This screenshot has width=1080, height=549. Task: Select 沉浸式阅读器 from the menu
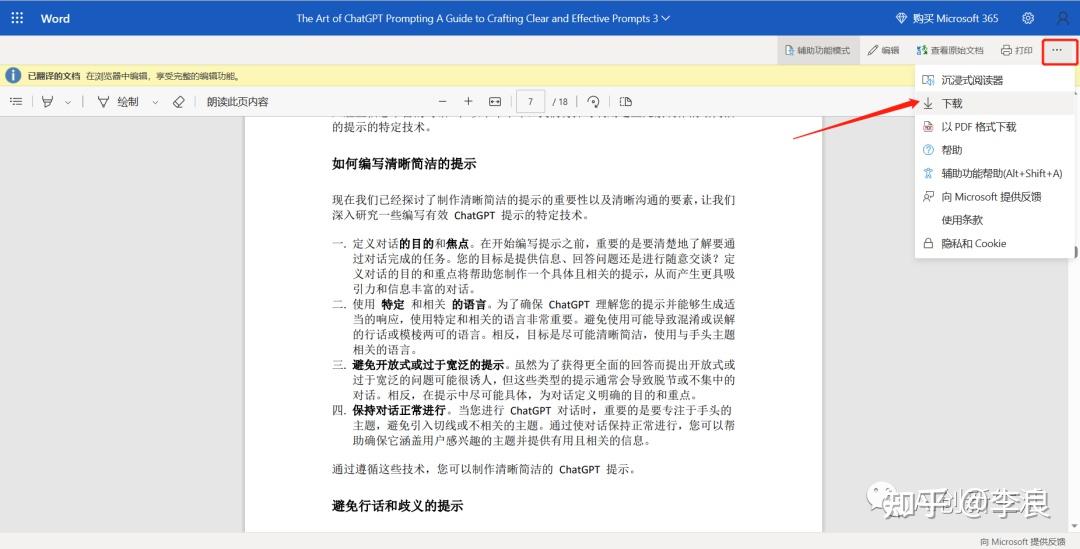995,80
